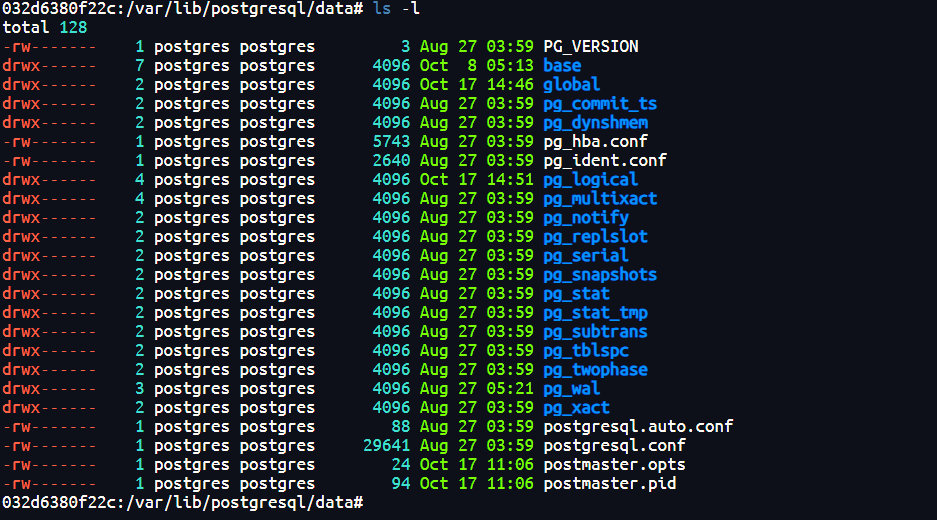Click postmaster.opts file name
The image size is (937, 520).
point(614,465)
